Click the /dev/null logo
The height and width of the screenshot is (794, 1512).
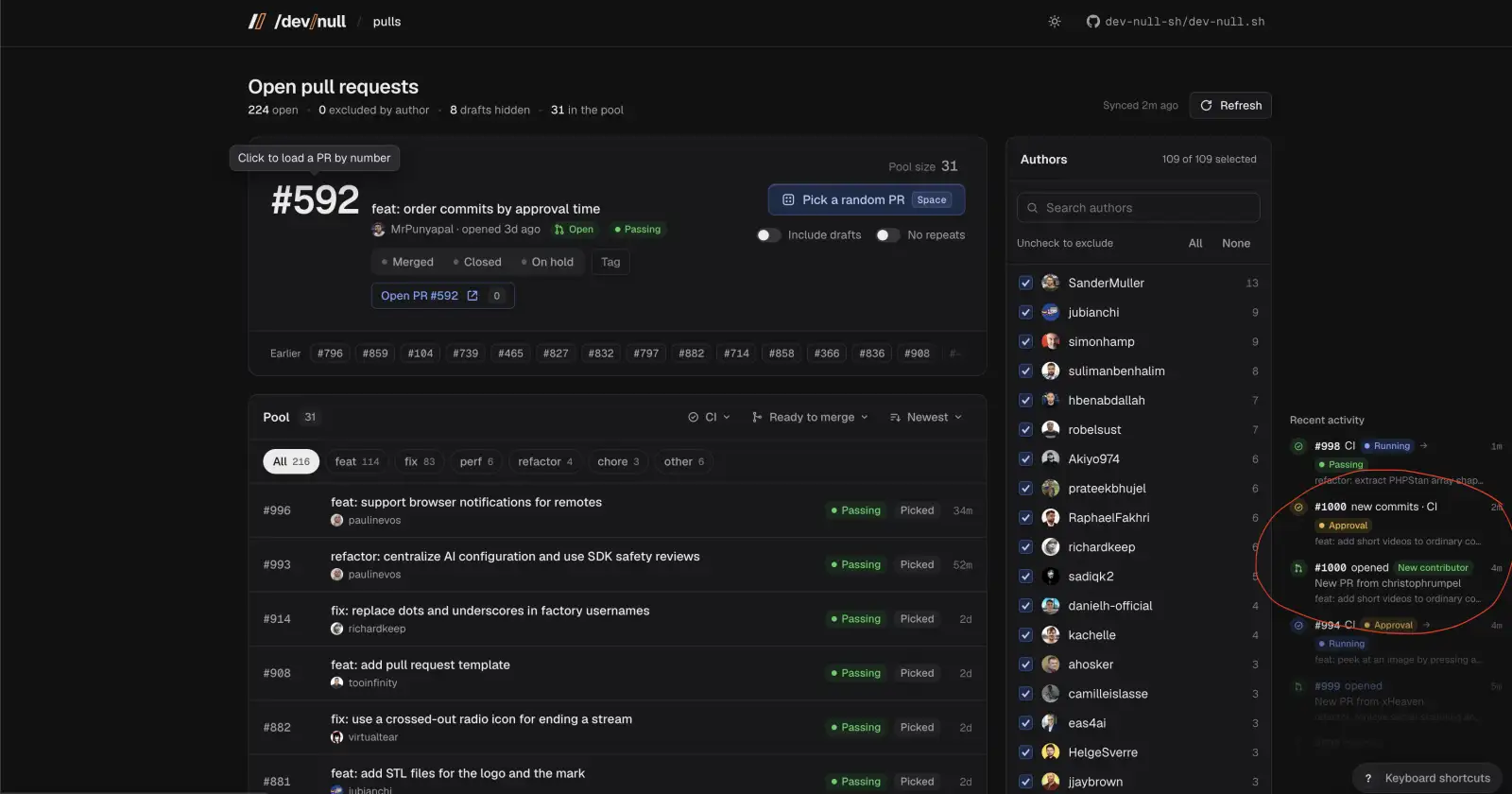click(297, 22)
